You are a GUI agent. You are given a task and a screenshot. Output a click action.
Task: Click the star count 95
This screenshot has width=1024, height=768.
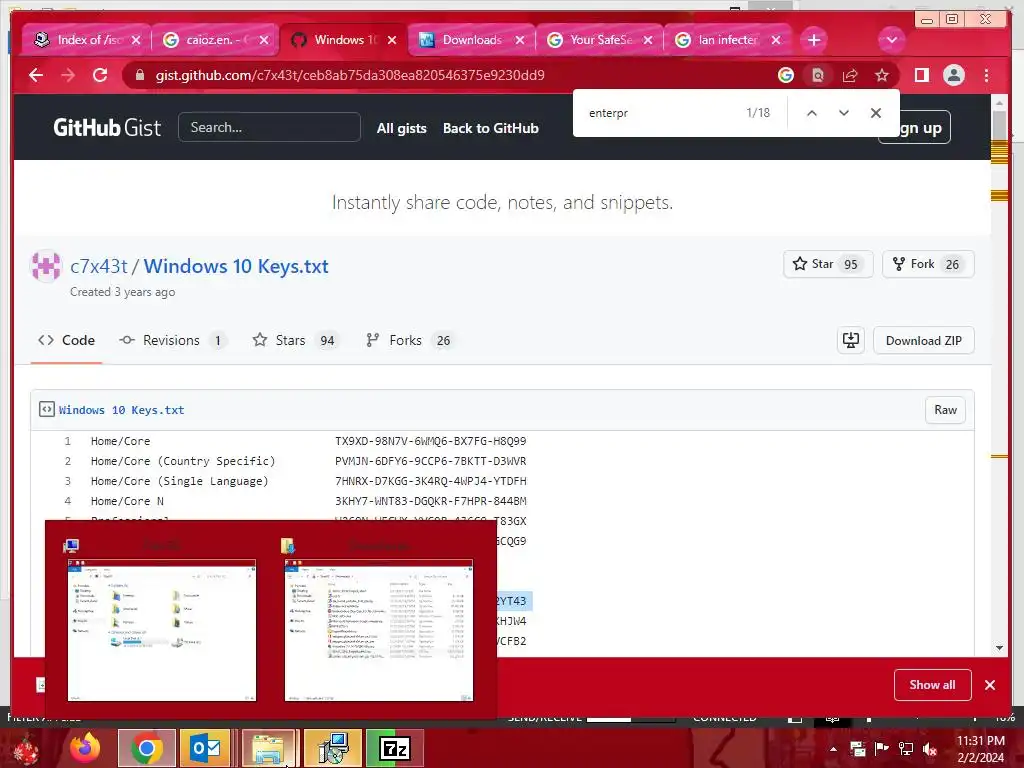click(x=850, y=264)
